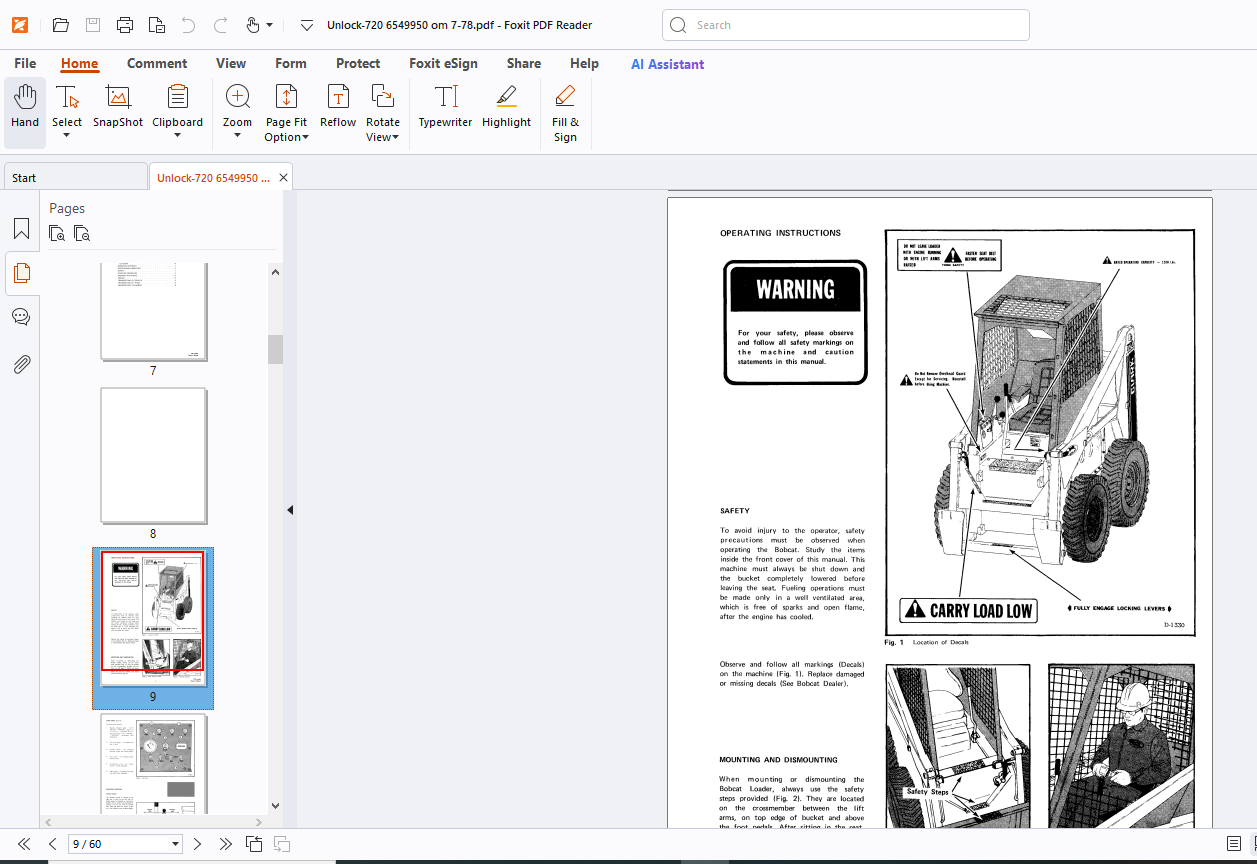Click the Undo arrow
The height and width of the screenshot is (864, 1257).
pyautogui.click(x=189, y=25)
